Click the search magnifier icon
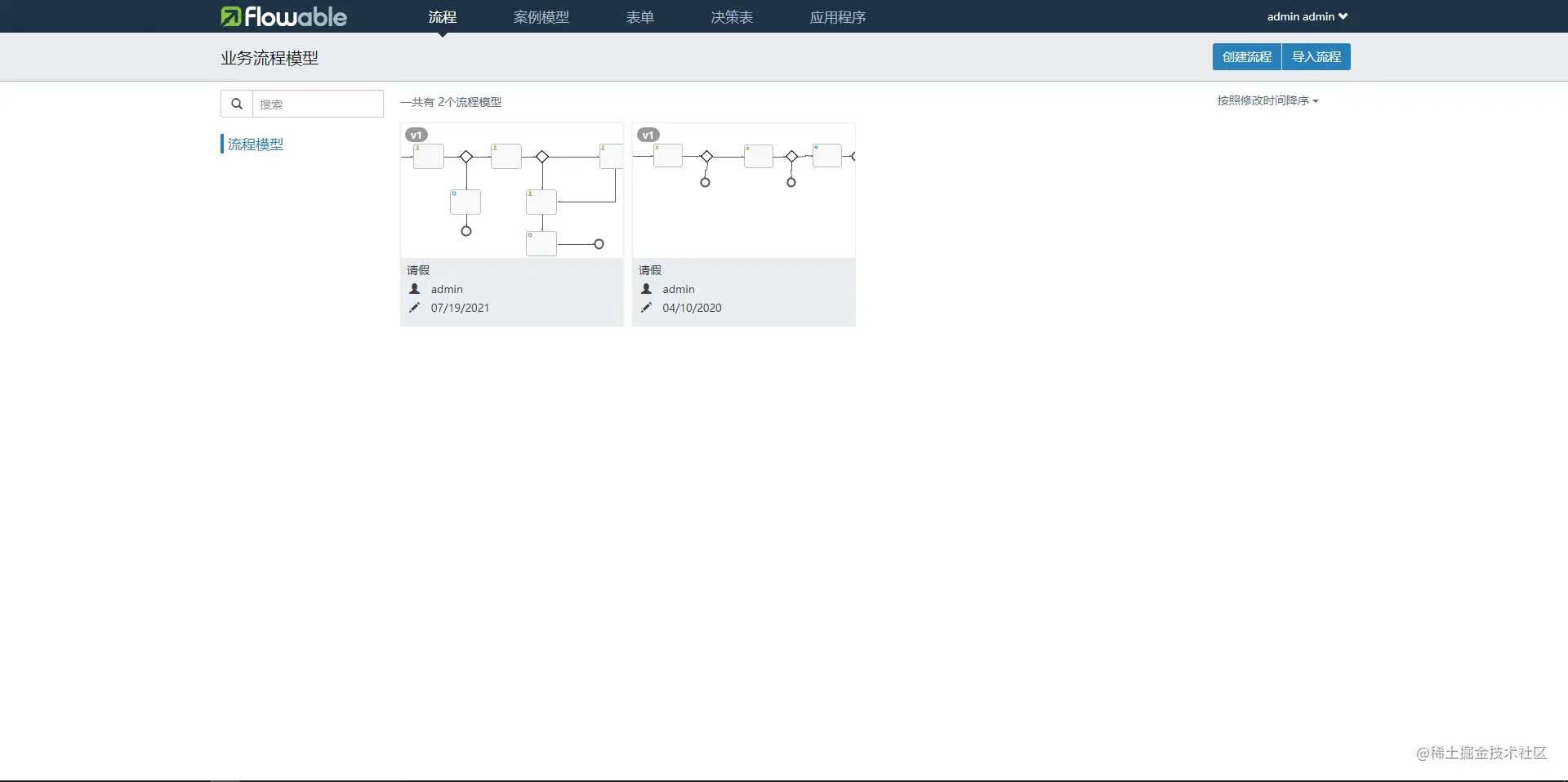The image size is (1568, 782). (237, 104)
